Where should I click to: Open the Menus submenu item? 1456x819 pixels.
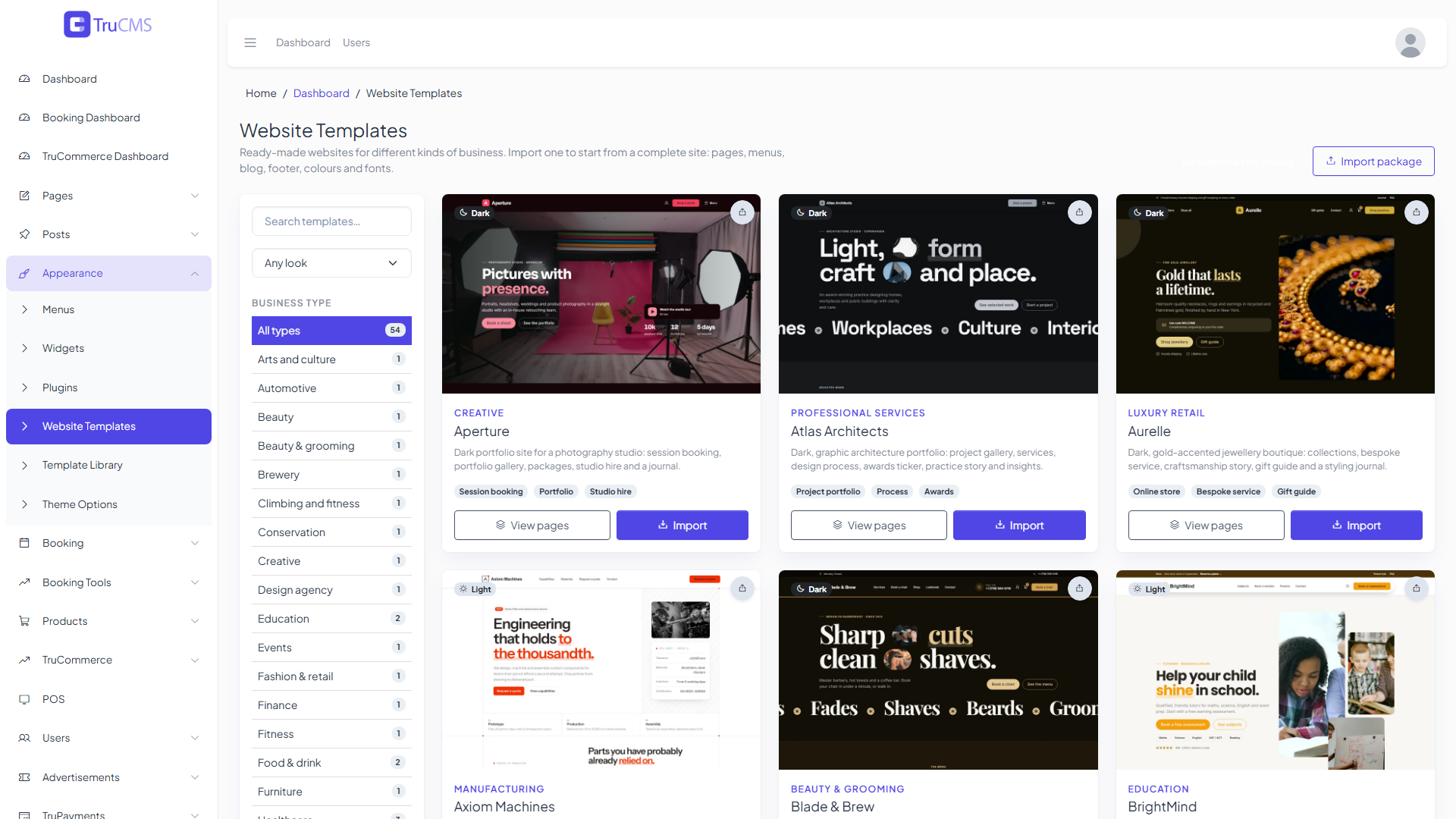tap(108, 309)
